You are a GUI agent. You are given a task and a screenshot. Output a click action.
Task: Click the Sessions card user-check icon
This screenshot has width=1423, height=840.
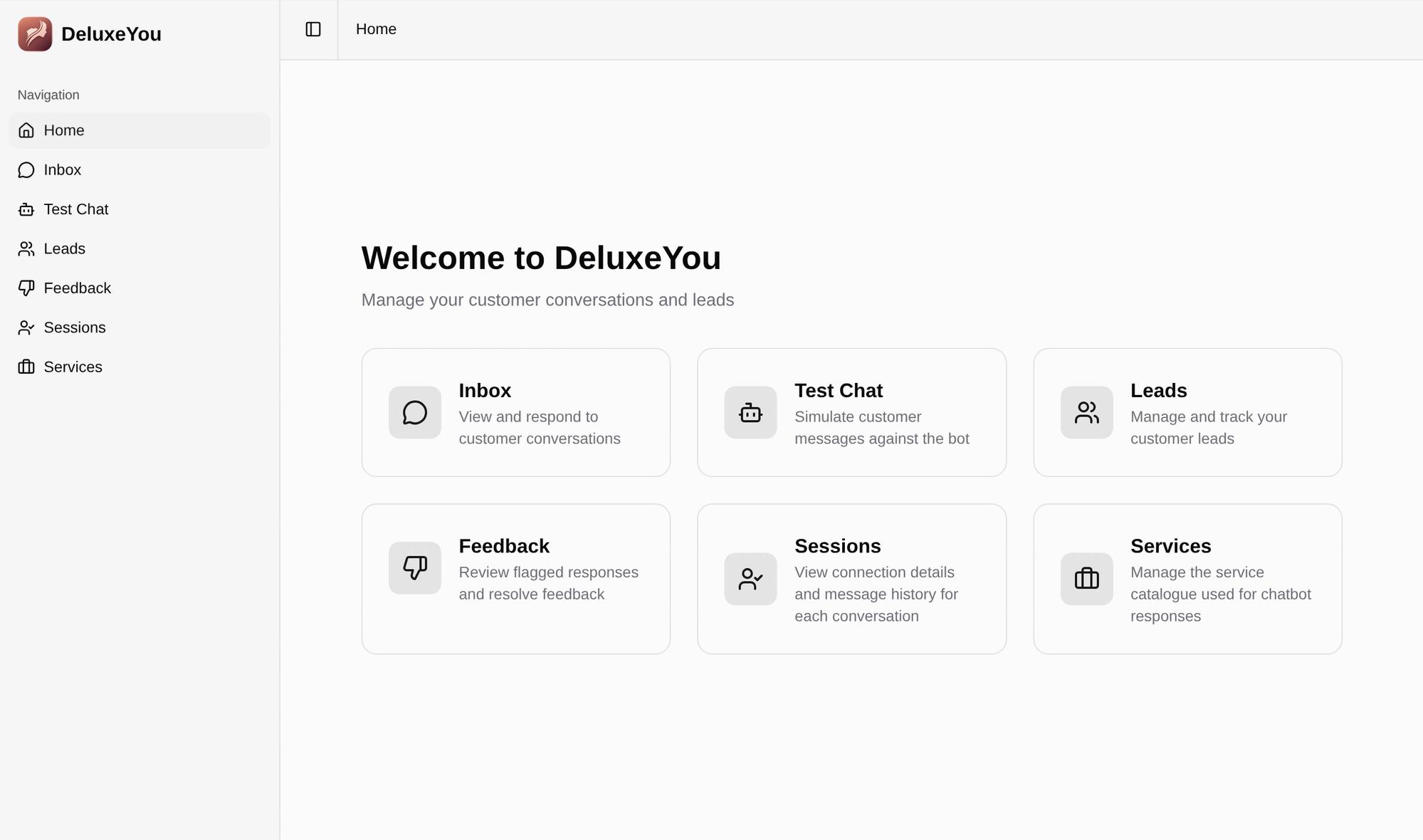pos(750,579)
